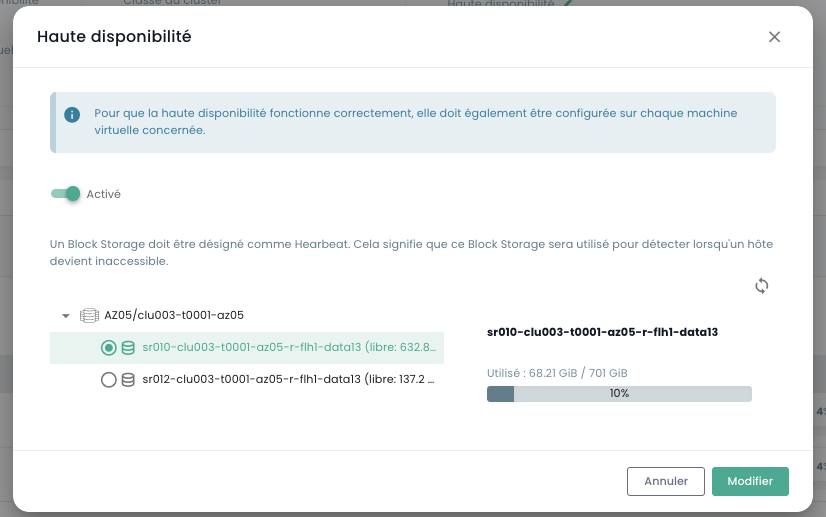Click the 10% usage progress bar
Image resolution: width=826 pixels, height=517 pixels.
coord(619,394)
